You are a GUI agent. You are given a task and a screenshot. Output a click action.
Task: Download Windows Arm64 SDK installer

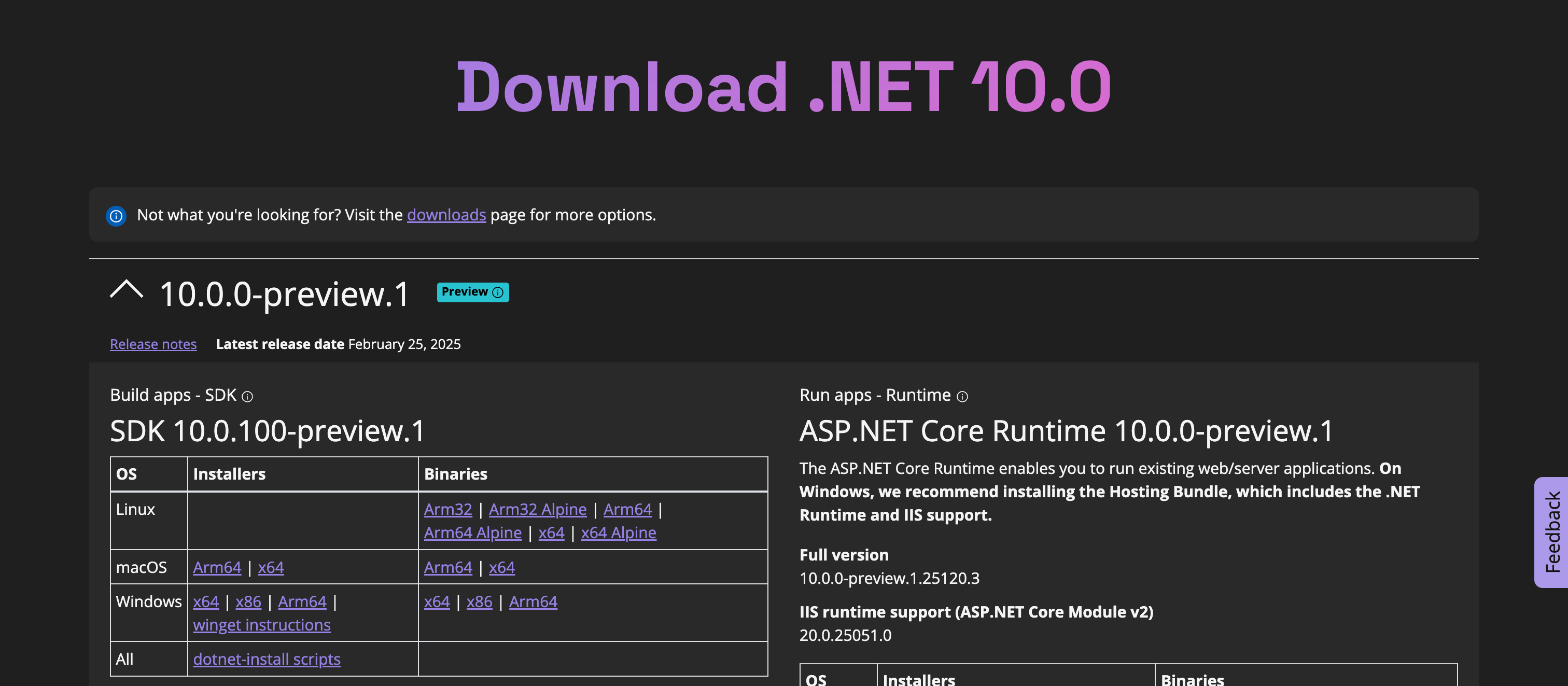[x=302, y=601]
